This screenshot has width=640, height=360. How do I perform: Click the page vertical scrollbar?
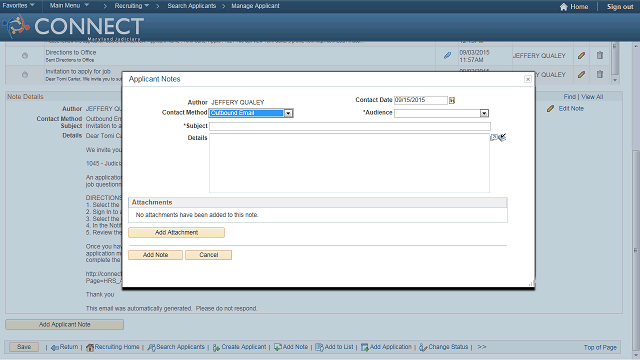[636, 249]
